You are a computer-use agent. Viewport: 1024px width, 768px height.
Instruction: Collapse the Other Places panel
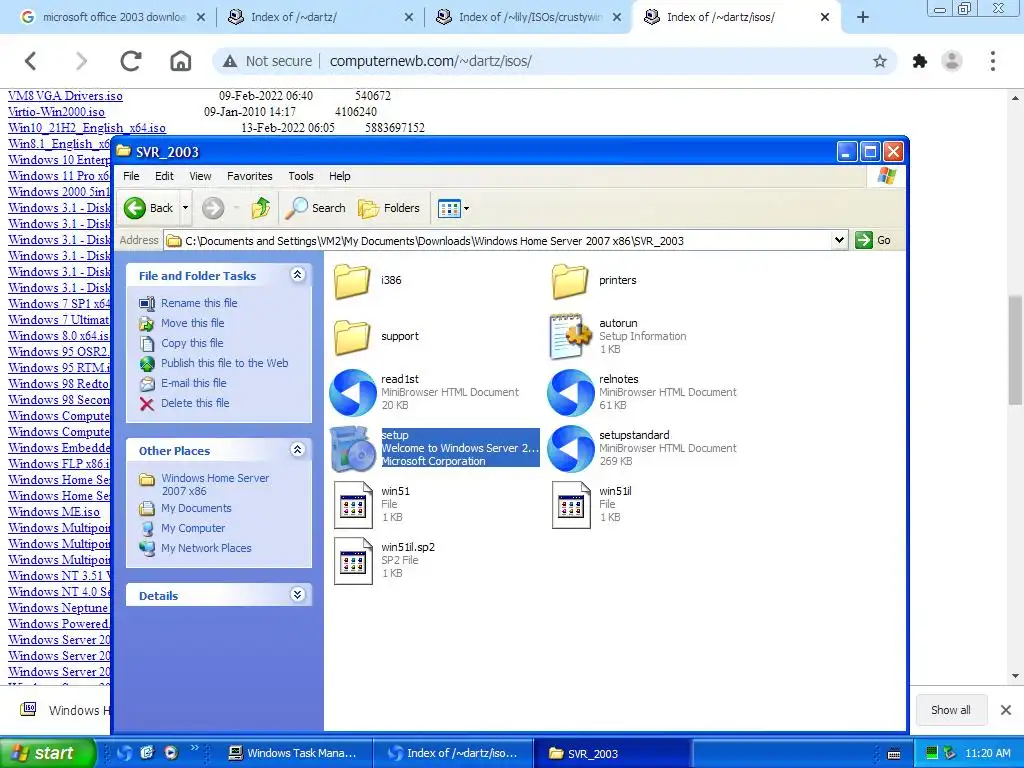coord(298,450)
